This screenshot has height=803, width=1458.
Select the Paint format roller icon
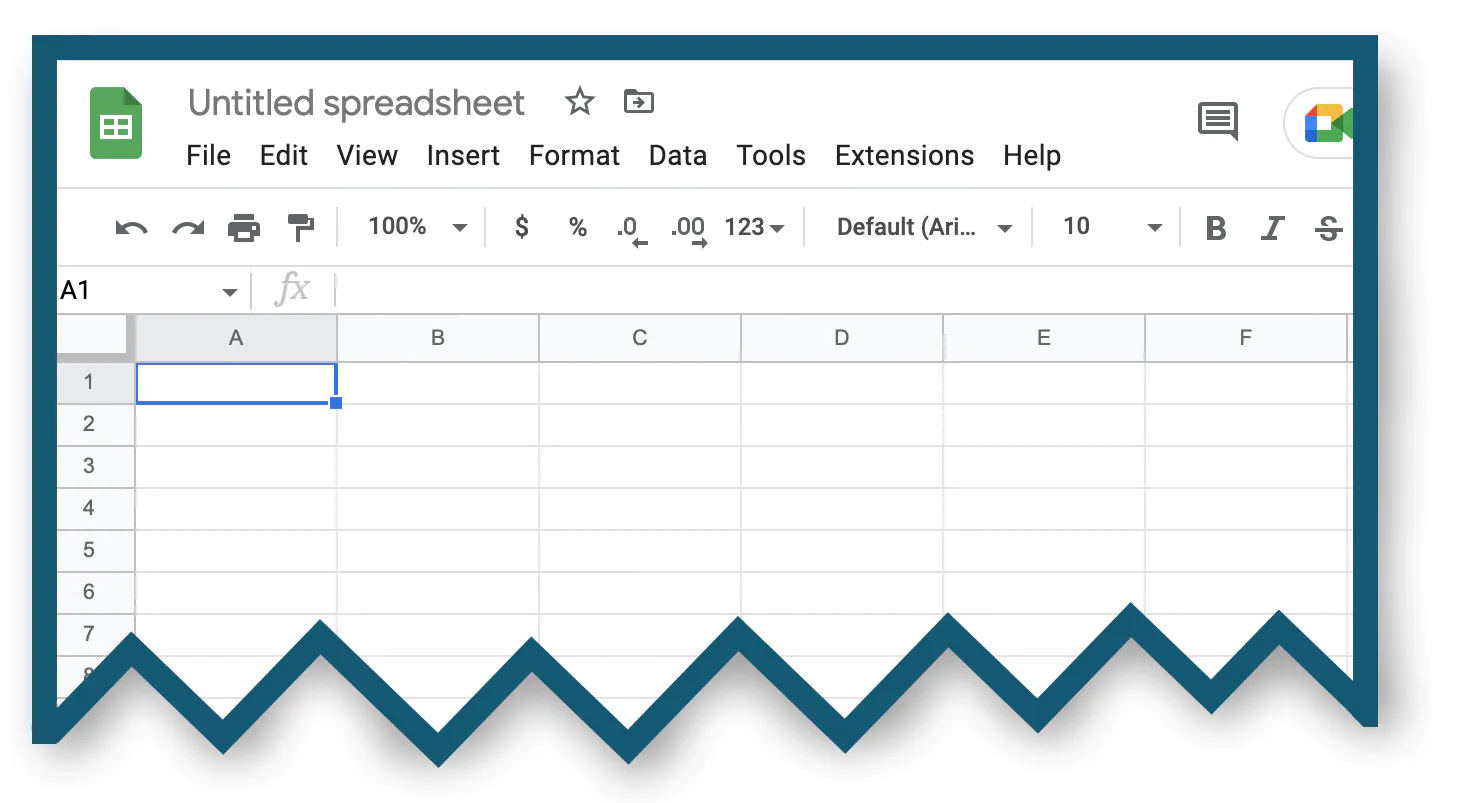click(x=300, y=228)
